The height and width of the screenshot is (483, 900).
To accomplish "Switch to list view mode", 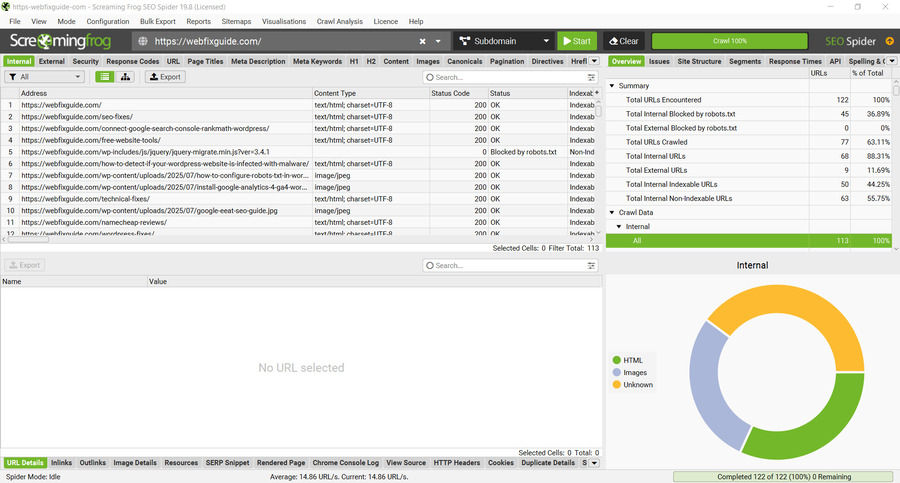I will coord(104,76).
